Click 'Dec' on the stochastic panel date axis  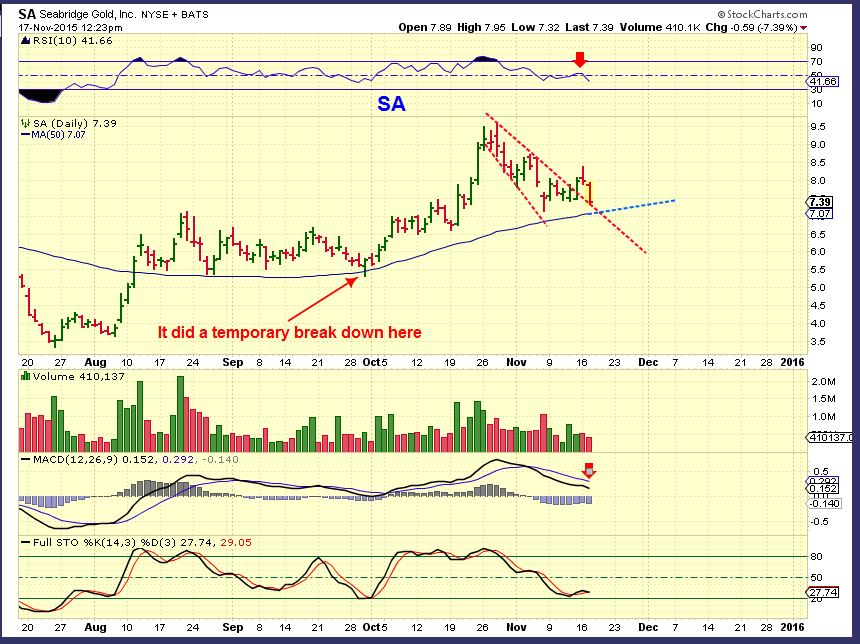tap(648, 627)
